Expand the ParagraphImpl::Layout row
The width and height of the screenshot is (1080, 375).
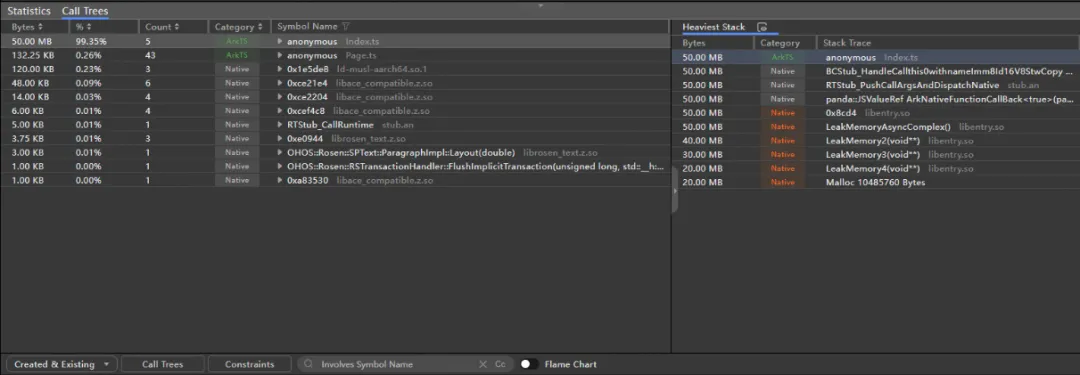[280, 152]
